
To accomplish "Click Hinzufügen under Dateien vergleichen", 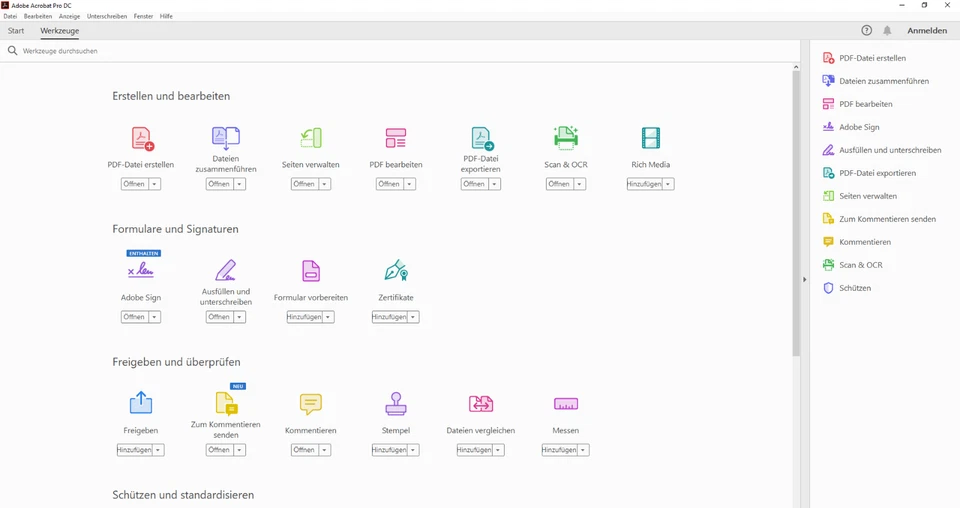I will coord(474,450).
